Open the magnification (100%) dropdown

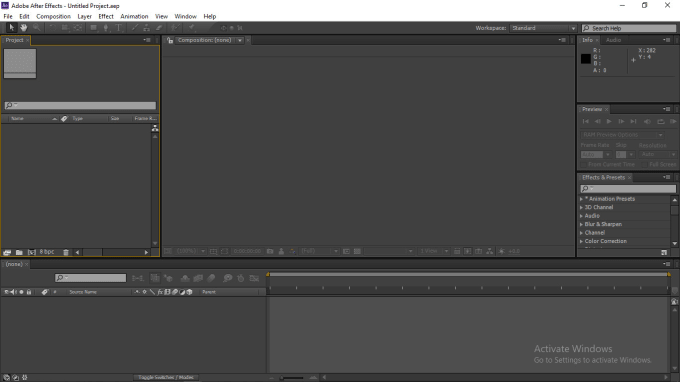pyautogui.click(x=190, y=251)
